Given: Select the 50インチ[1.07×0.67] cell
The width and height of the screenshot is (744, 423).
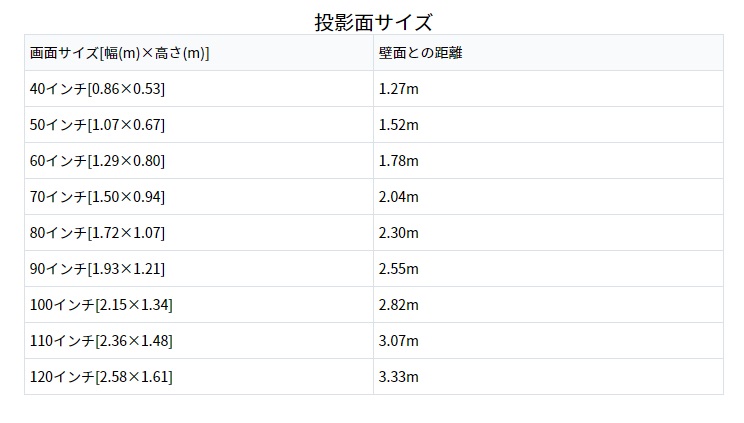Looking at the screenshot, I should [x=97, y=125].
